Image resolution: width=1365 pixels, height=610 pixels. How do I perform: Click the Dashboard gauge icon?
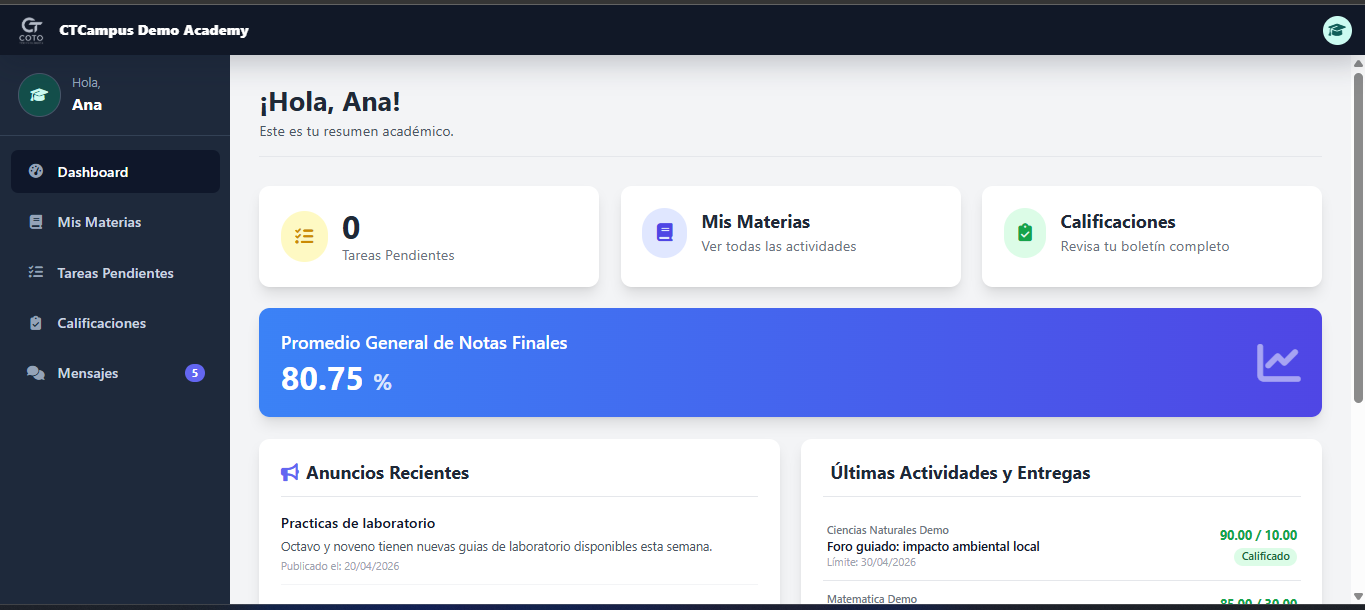click(36, 172)
